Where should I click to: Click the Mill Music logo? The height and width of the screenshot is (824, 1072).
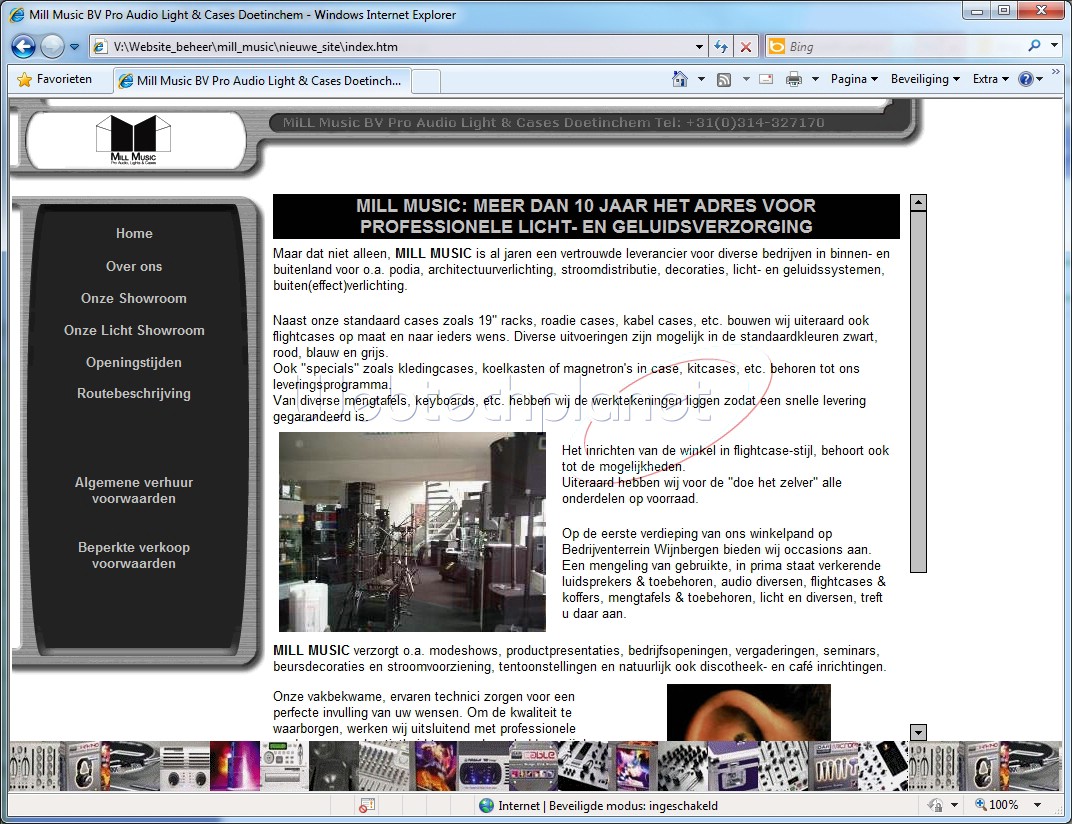tap(133, 140)
